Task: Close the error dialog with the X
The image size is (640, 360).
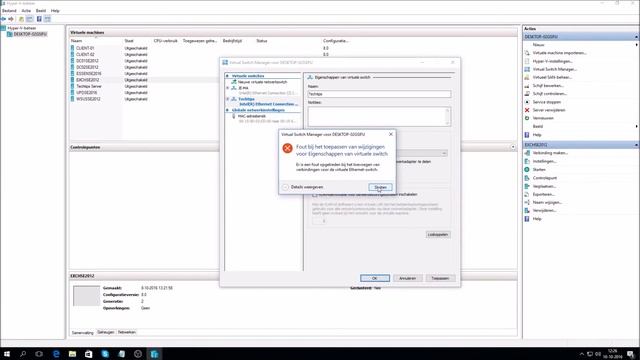Action: 391,134
